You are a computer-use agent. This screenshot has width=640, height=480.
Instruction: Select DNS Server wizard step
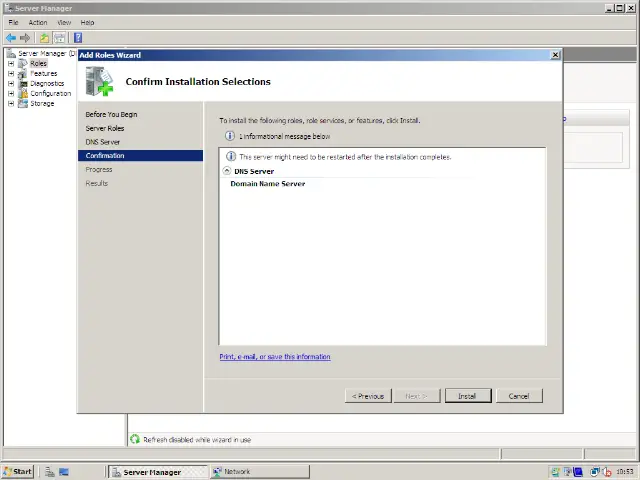click(102, 142)
